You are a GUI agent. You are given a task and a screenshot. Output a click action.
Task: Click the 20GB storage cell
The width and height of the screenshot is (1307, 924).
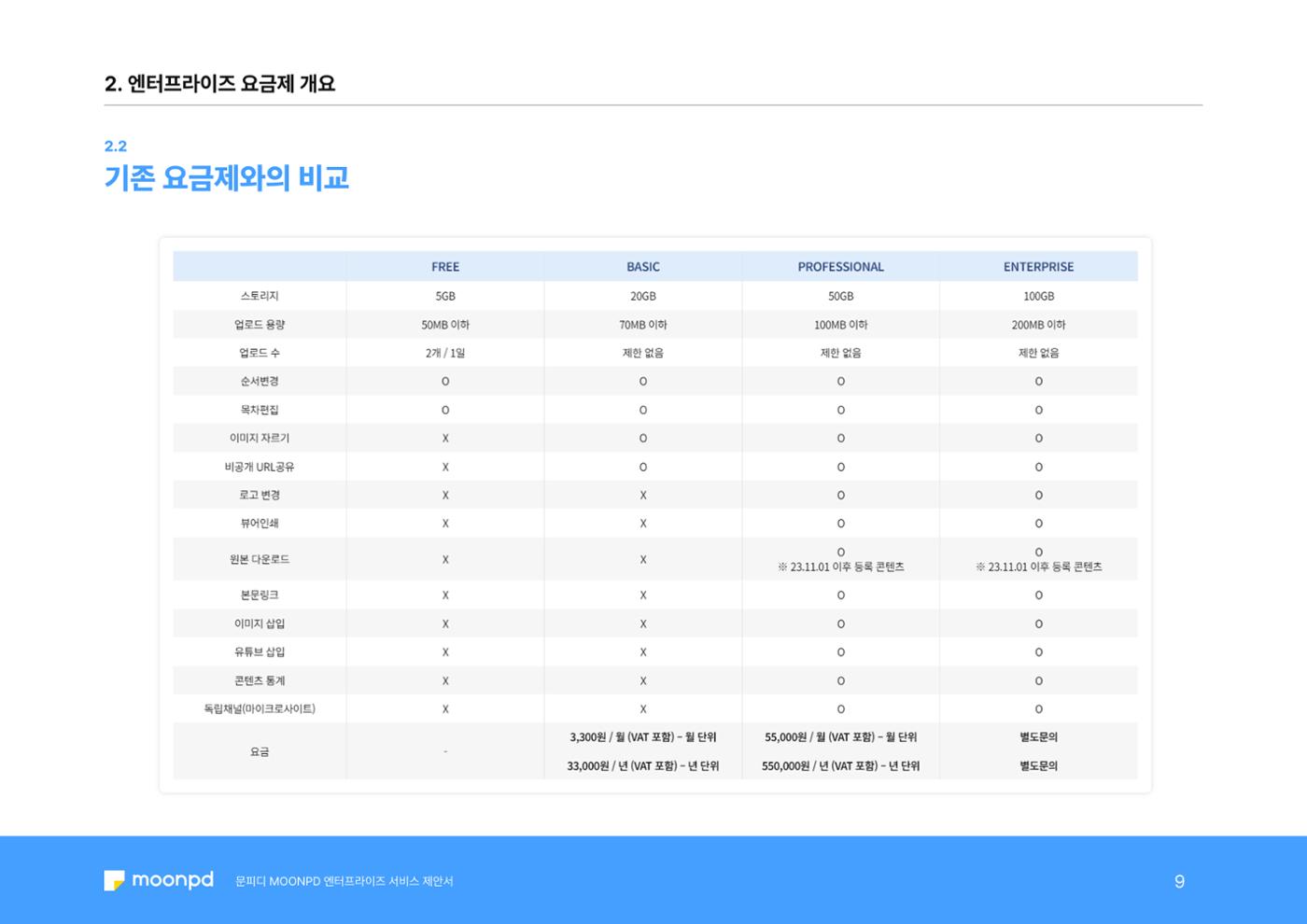coord(643,296)
